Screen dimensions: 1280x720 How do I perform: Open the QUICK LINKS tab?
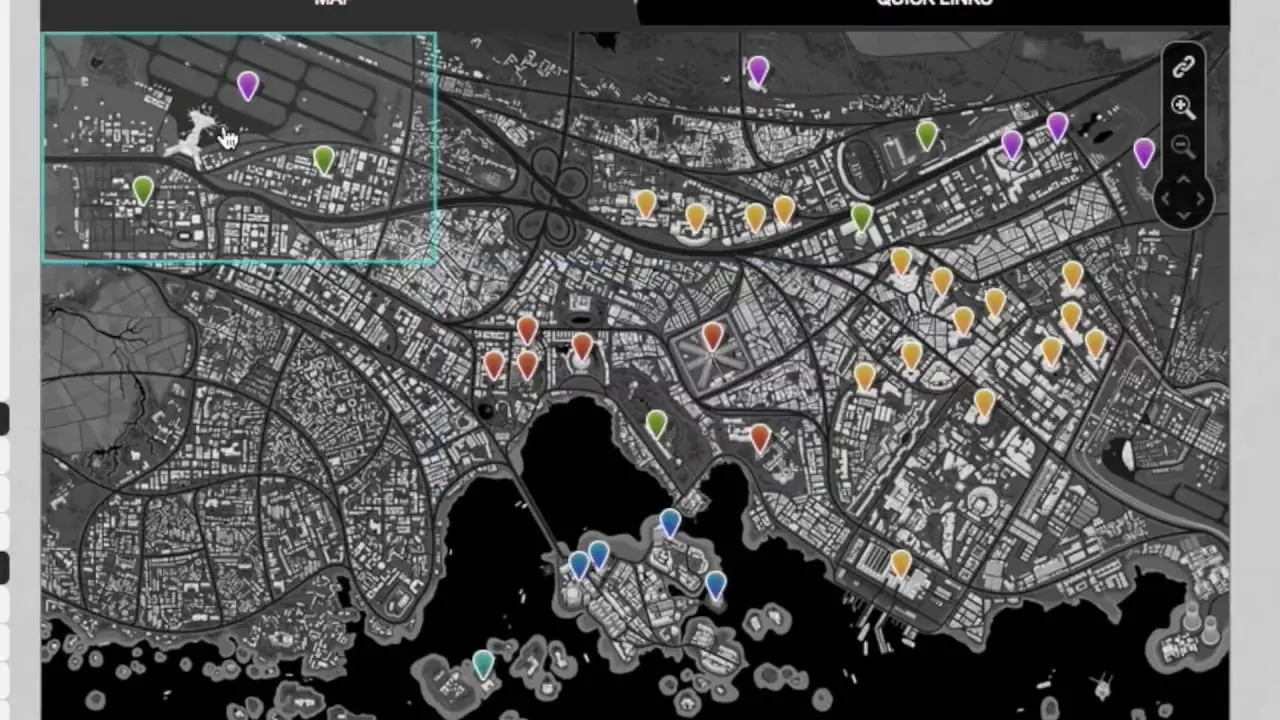(x=933, y=4)
